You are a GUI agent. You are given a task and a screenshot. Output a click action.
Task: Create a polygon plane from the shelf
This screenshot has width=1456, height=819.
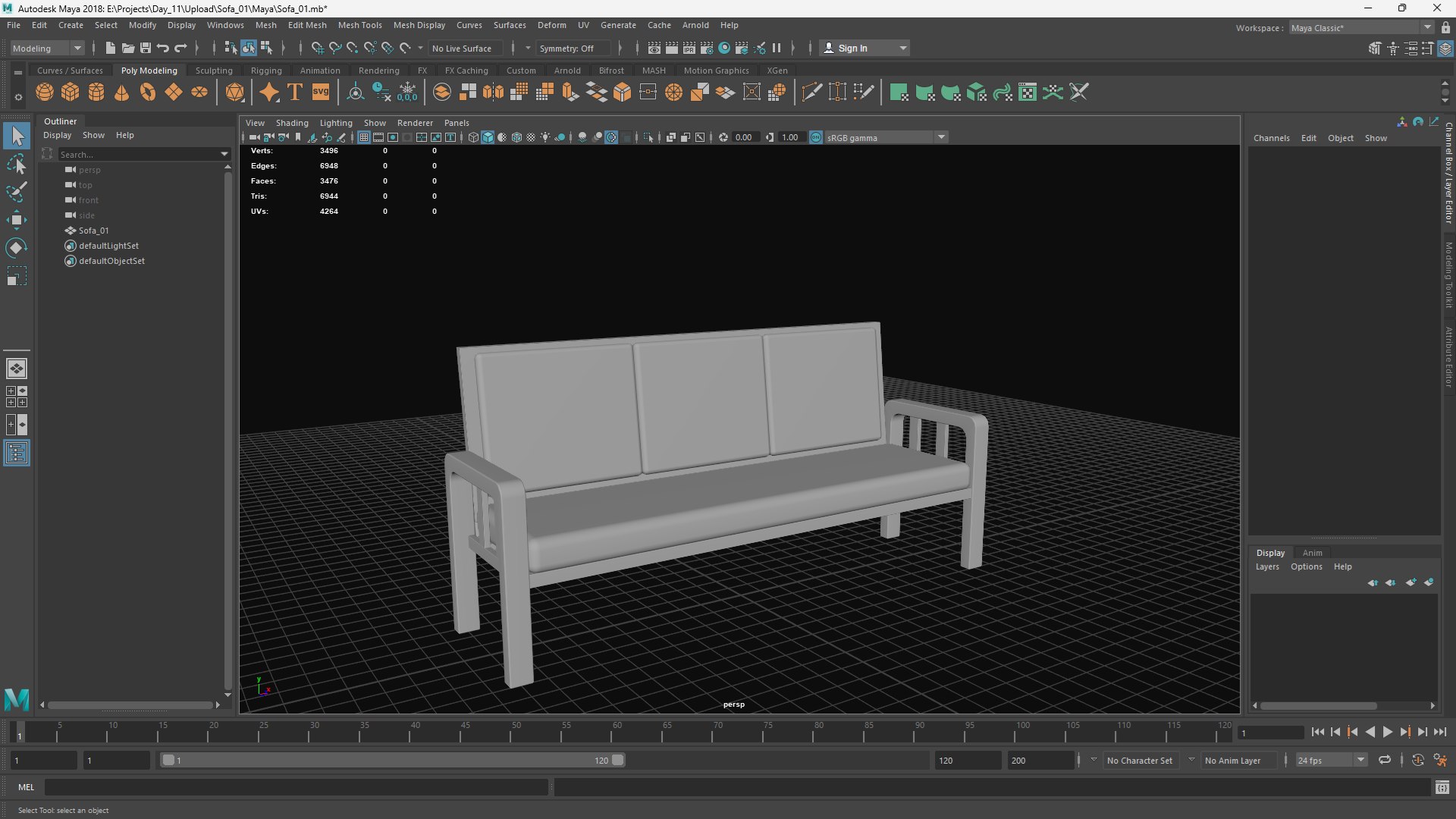174,93
